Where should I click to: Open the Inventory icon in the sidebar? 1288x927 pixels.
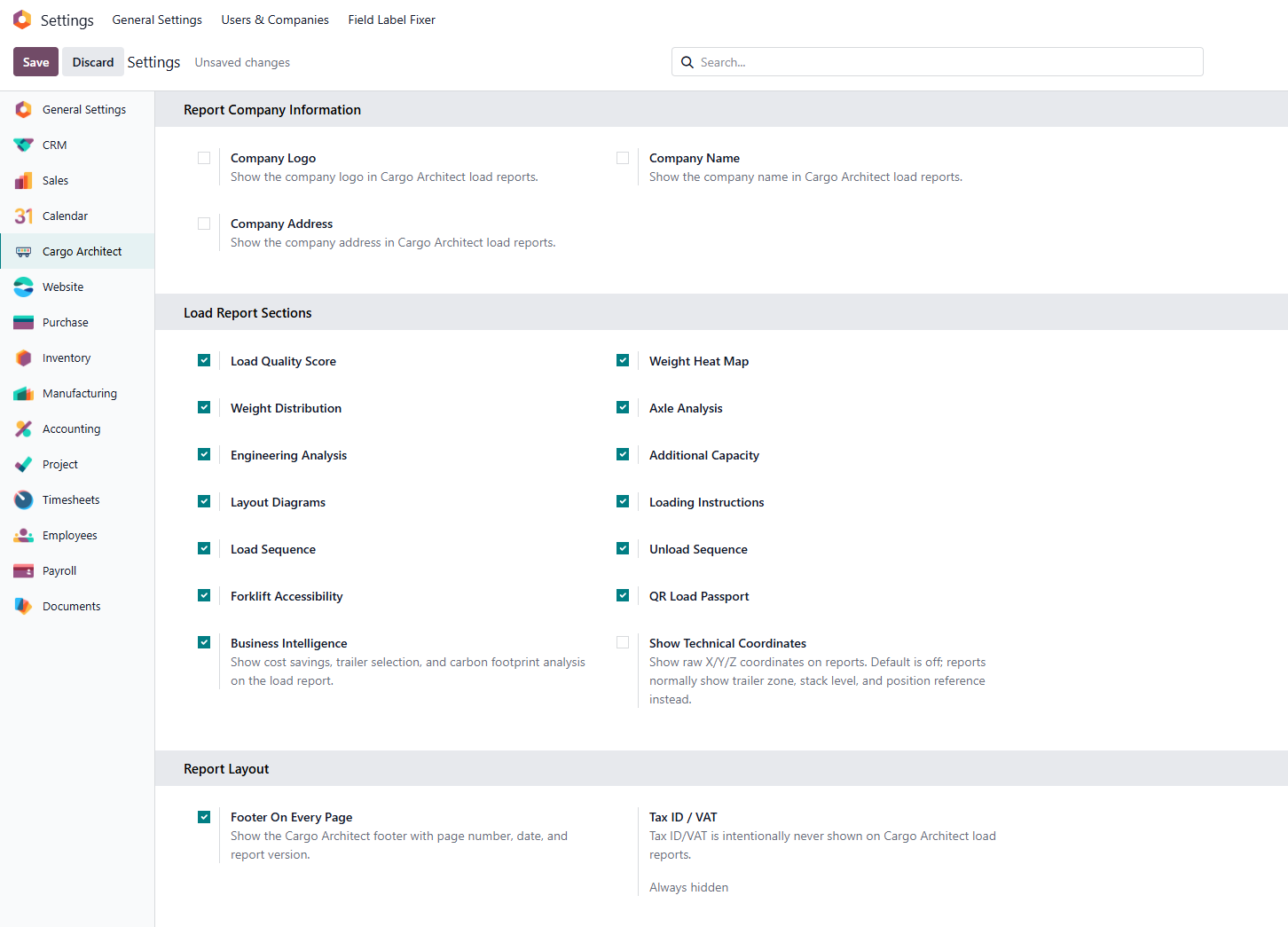(x=24, y=357)
